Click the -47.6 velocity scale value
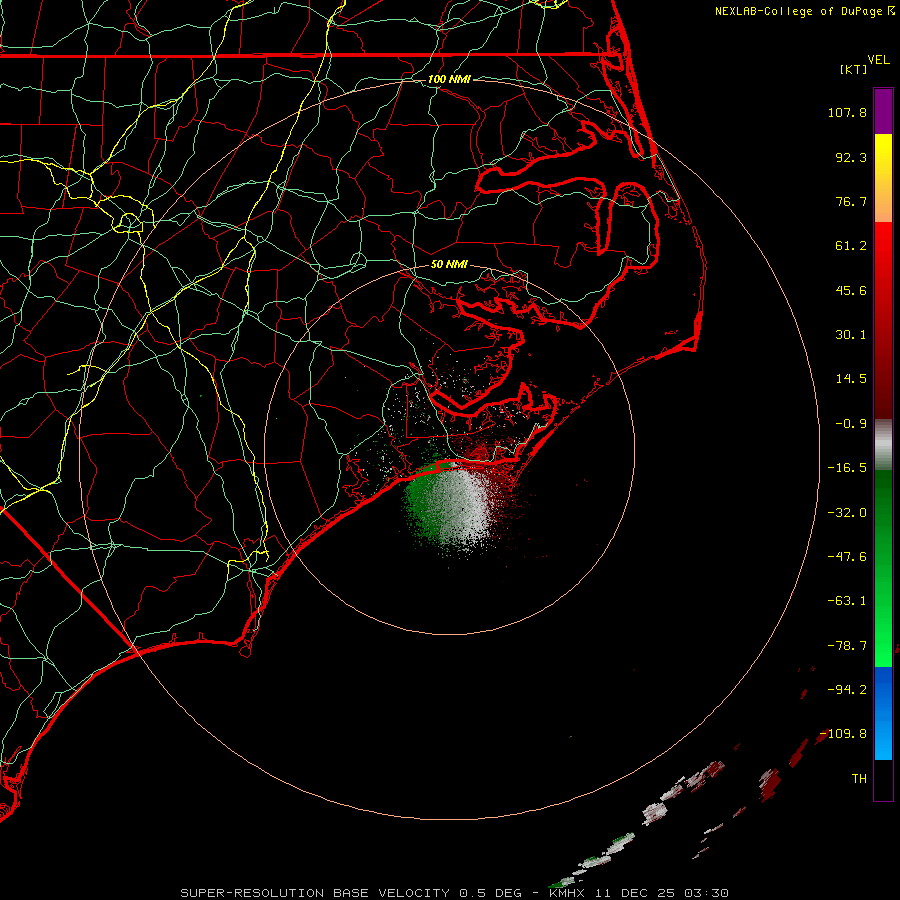The width and height of the screenshot is (900, 900). tap(847, 557)
